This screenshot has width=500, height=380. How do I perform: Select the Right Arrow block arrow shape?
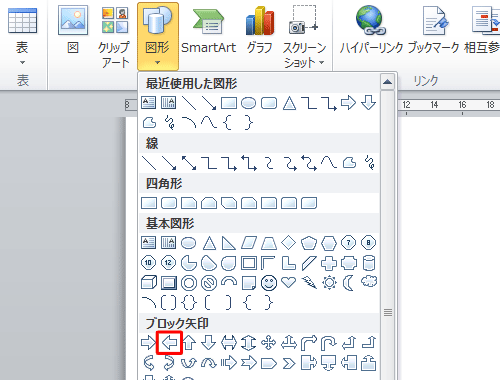(149, 343)
